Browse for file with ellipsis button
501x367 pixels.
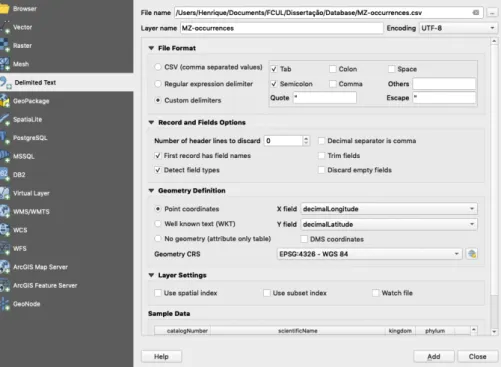(x=492, y=13)
